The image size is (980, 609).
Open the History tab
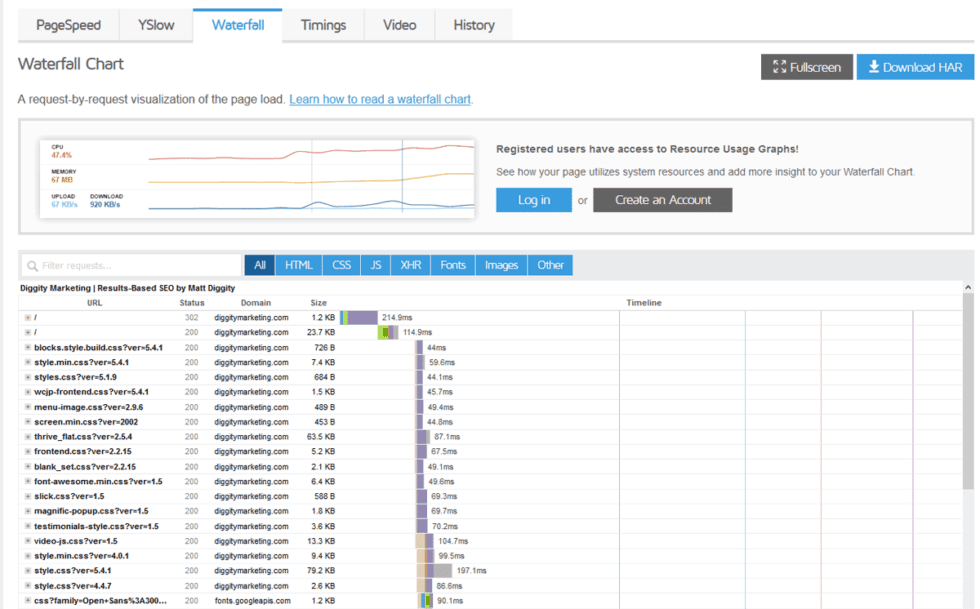point(473,25)
